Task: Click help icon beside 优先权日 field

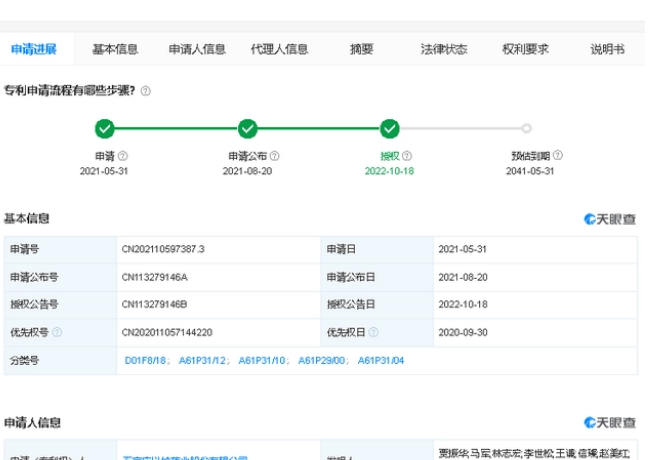Action: pos(373,332)
